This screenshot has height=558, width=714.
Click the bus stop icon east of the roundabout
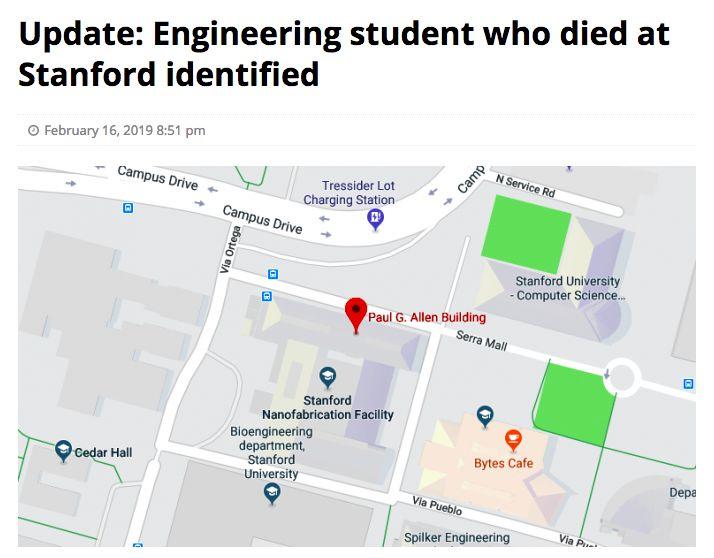(688, 384)
